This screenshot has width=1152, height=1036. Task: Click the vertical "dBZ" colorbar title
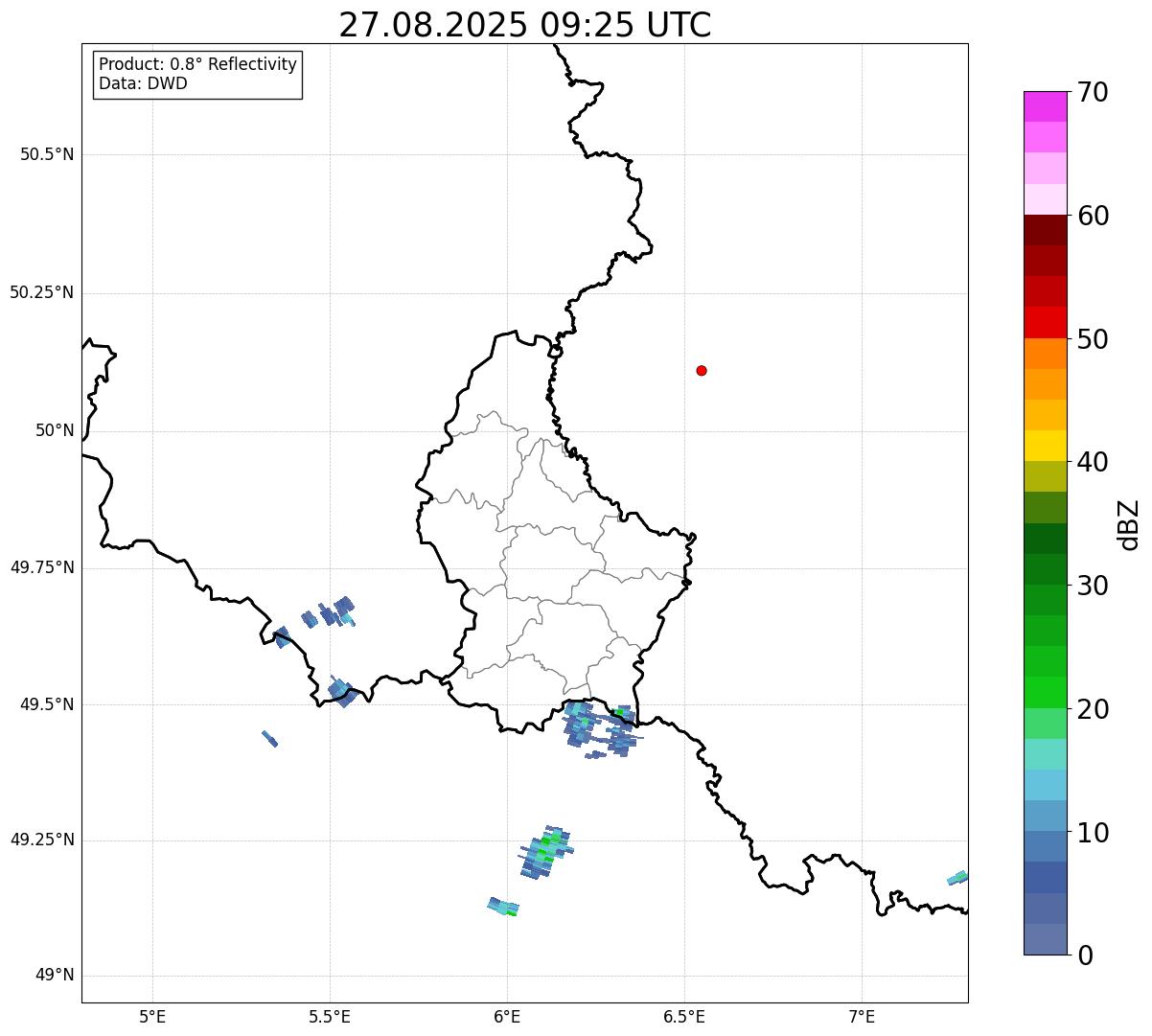click(x=1129, y=524)
